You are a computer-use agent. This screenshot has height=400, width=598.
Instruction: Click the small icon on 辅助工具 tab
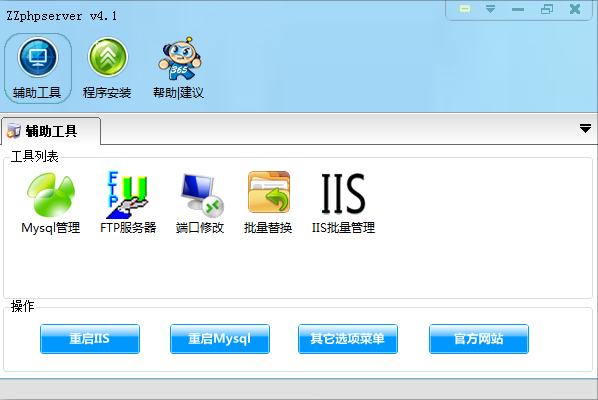(x=14, y=131)
